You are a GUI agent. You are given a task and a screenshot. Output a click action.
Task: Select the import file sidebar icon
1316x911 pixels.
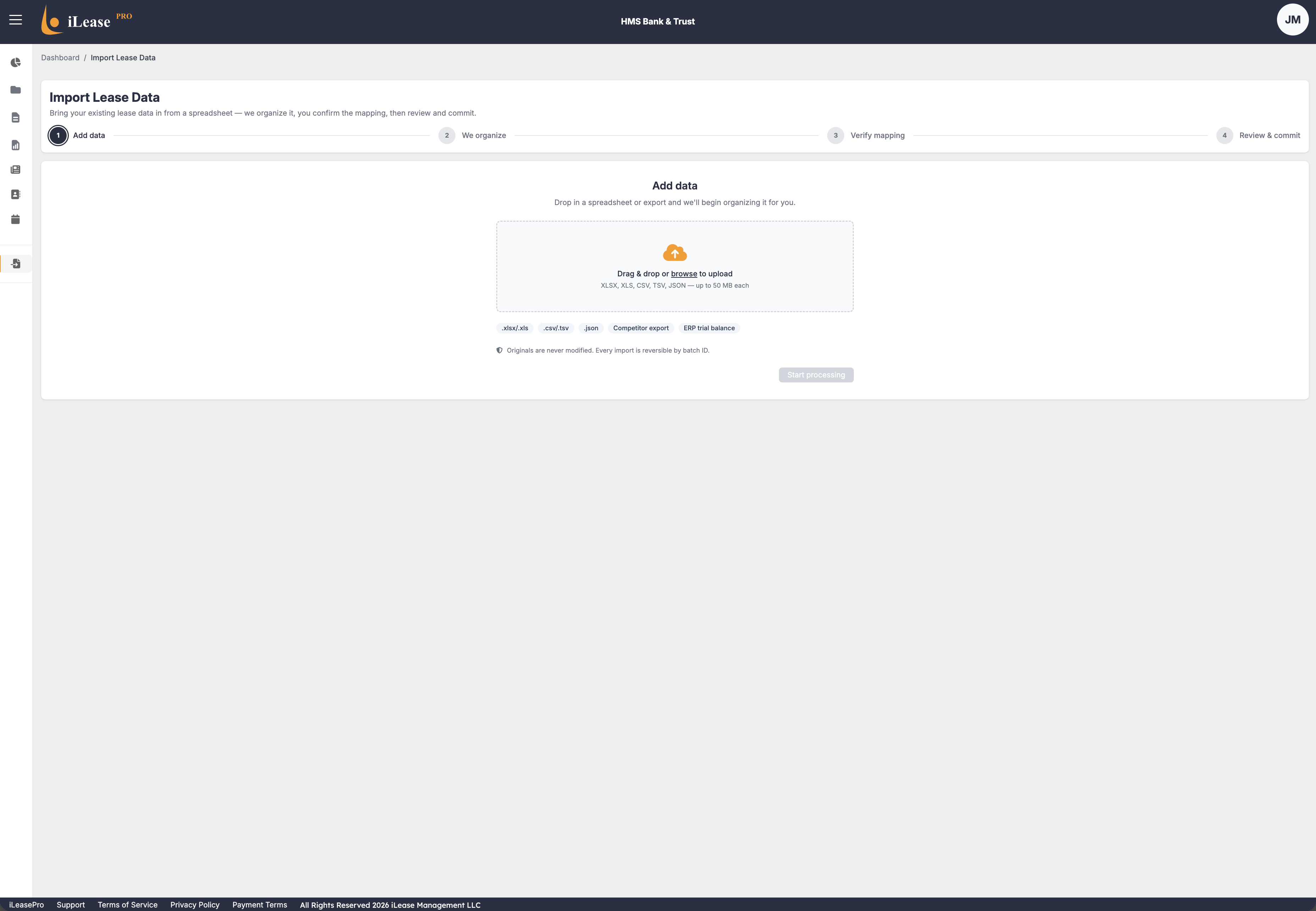tap(15, 264)
